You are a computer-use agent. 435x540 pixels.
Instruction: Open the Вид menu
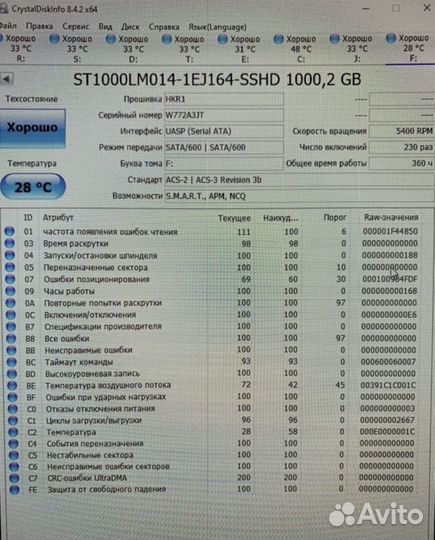tap(105, 27)
